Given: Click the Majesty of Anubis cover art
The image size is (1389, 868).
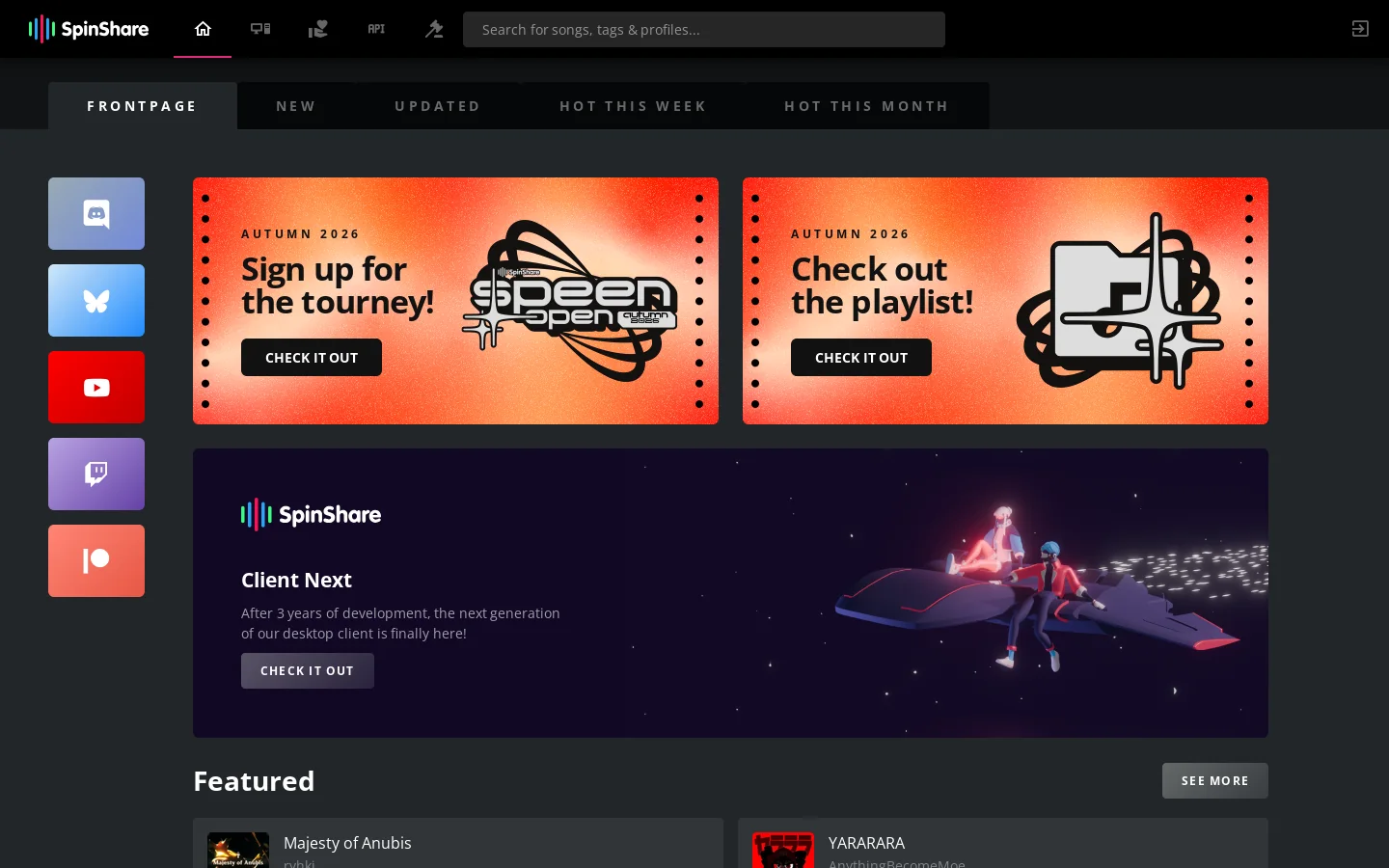Looking at the screenshot, I should point(238,850).
